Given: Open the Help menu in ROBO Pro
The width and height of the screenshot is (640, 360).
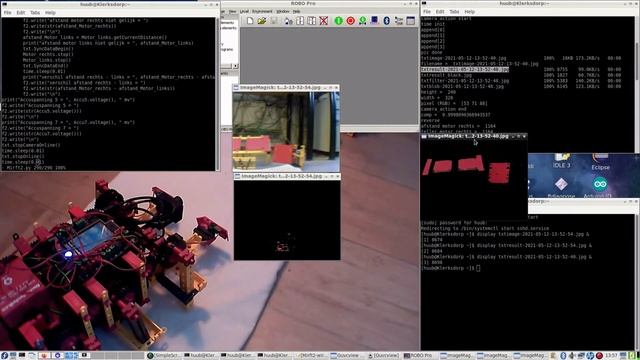Looking at the screenshot, I should pyautogui.click(x=296, y=11).
